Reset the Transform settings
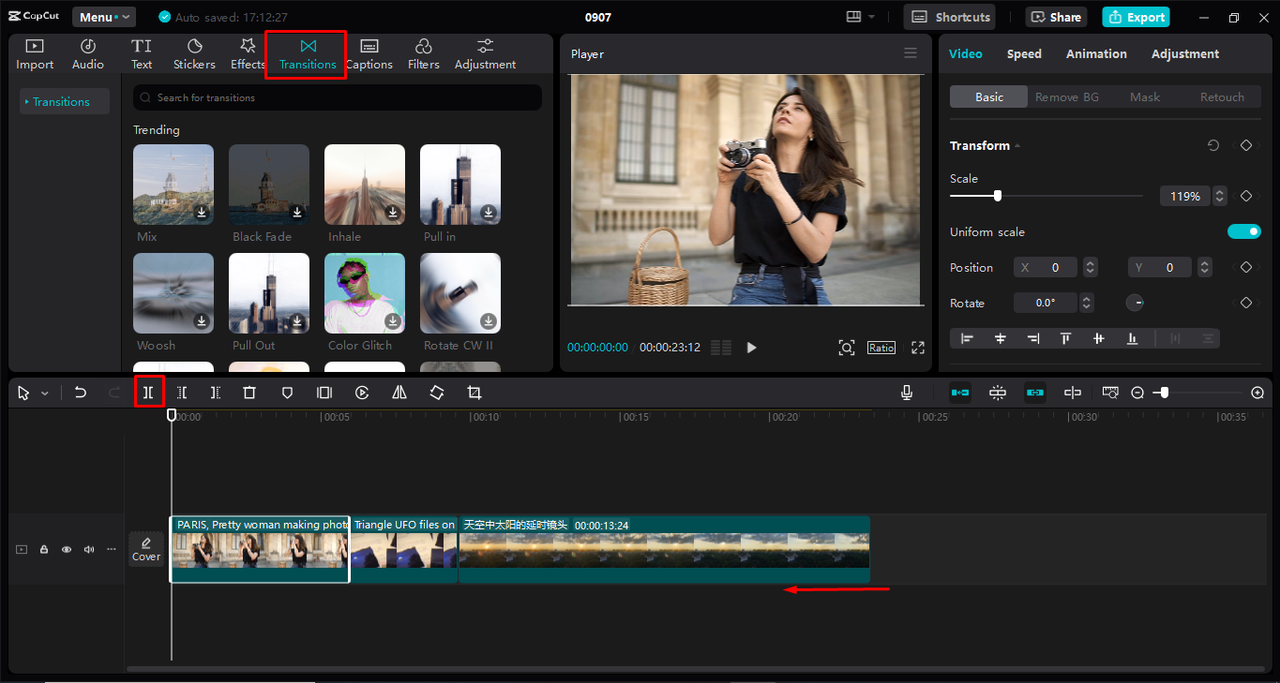Viewport: 1280px width, 683px height. click(x=1213, y=145)
